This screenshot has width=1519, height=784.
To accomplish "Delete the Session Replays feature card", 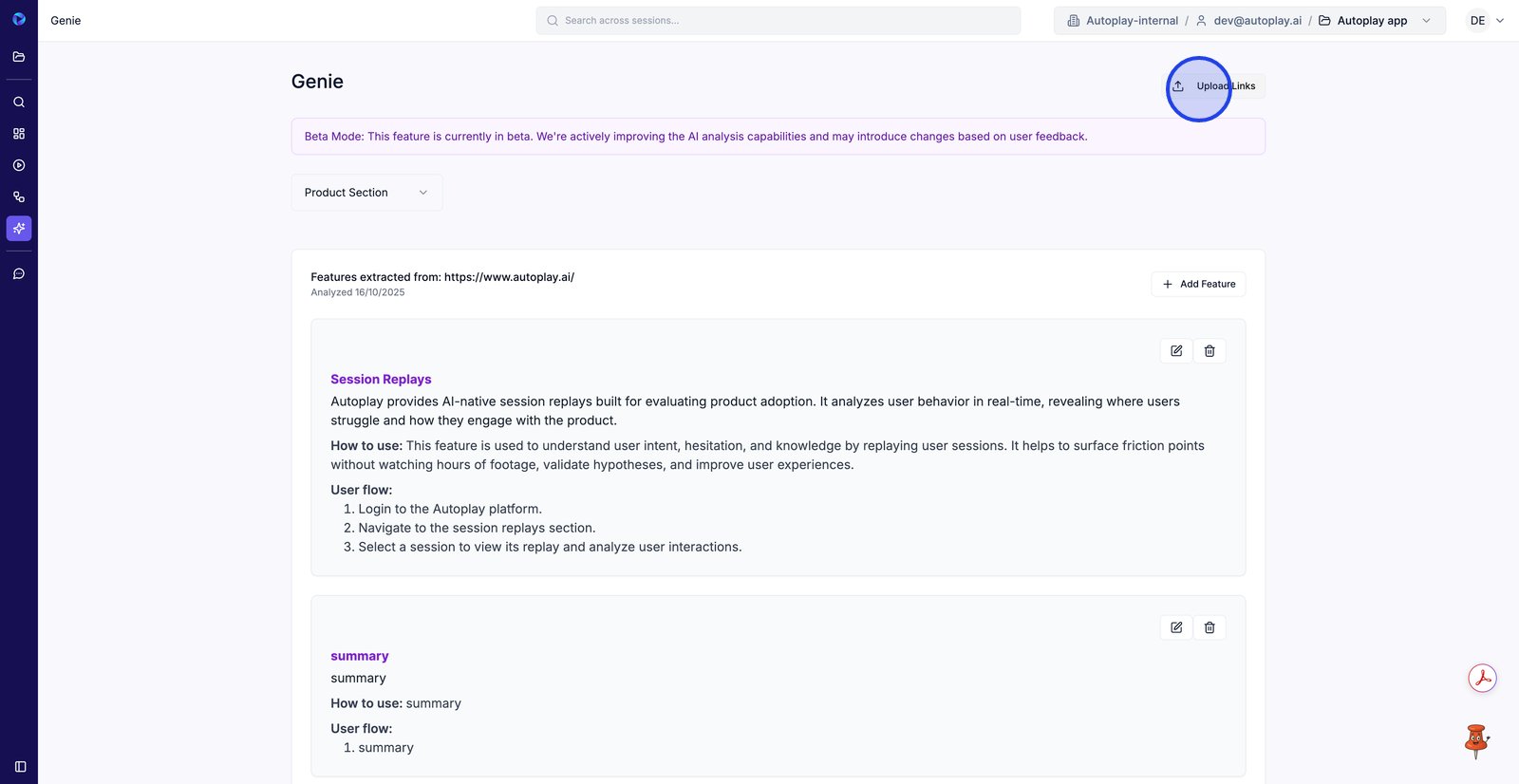I will pos(1210,351).
